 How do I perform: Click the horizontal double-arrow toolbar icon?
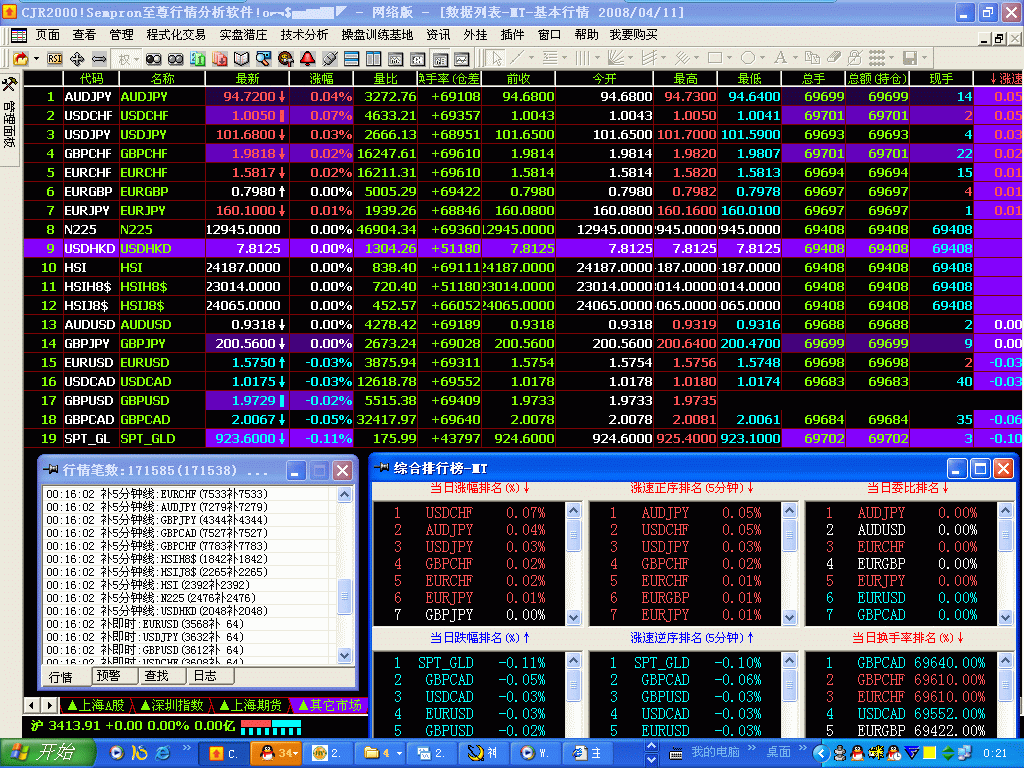[x=99, y=59]
